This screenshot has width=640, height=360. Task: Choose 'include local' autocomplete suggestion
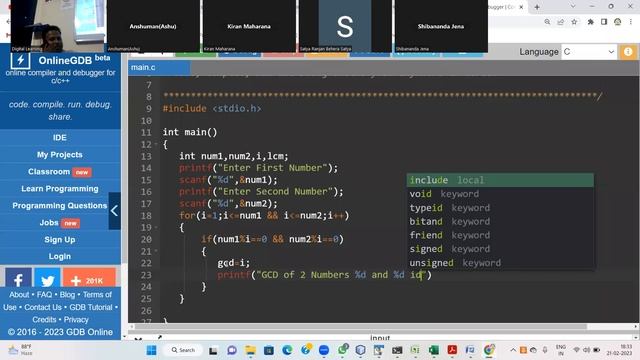coord(500,180)
